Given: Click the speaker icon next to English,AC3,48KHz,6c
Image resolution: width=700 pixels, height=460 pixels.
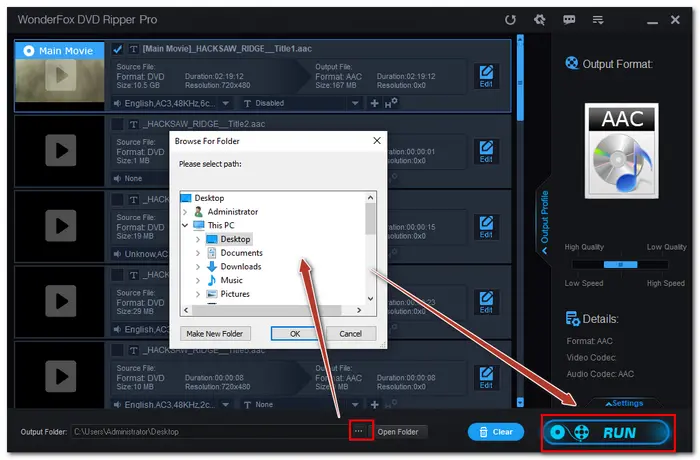Looking at the screenshot, I should pyautogui.click(x=117, y=104).
